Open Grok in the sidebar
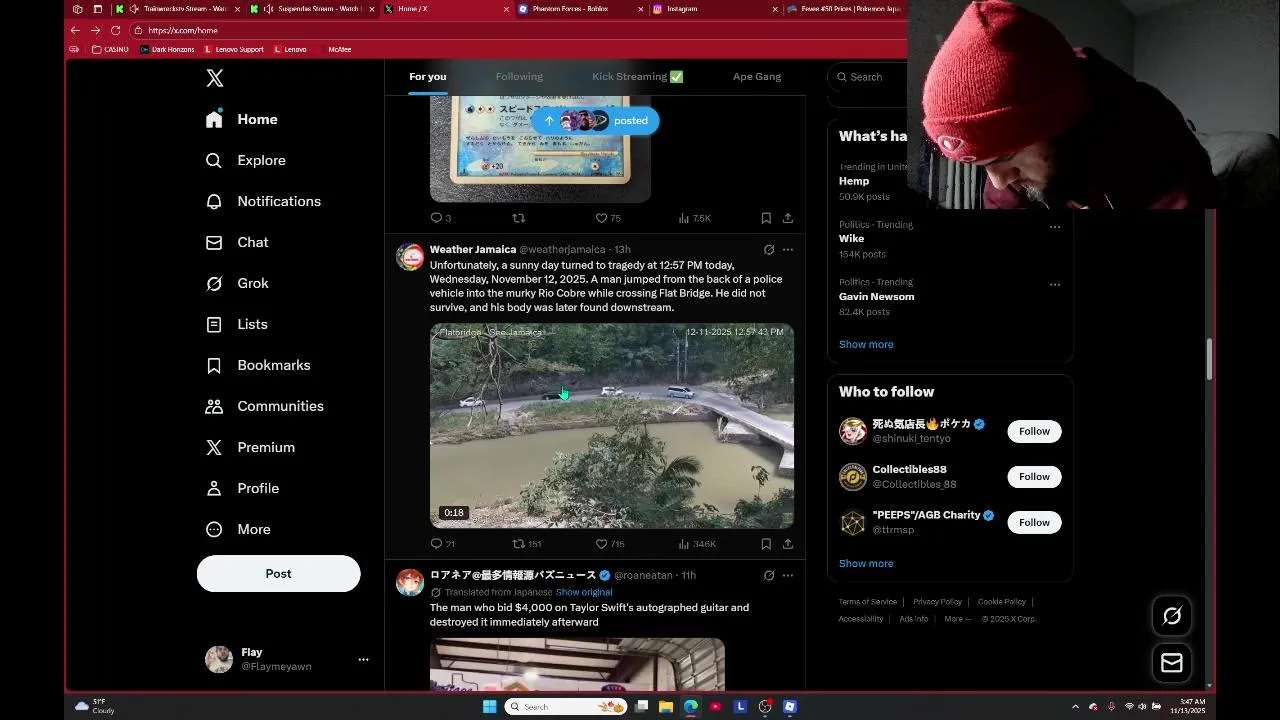Image resolution: width=1280 pixels, height=720 pixels. [237, 283]
